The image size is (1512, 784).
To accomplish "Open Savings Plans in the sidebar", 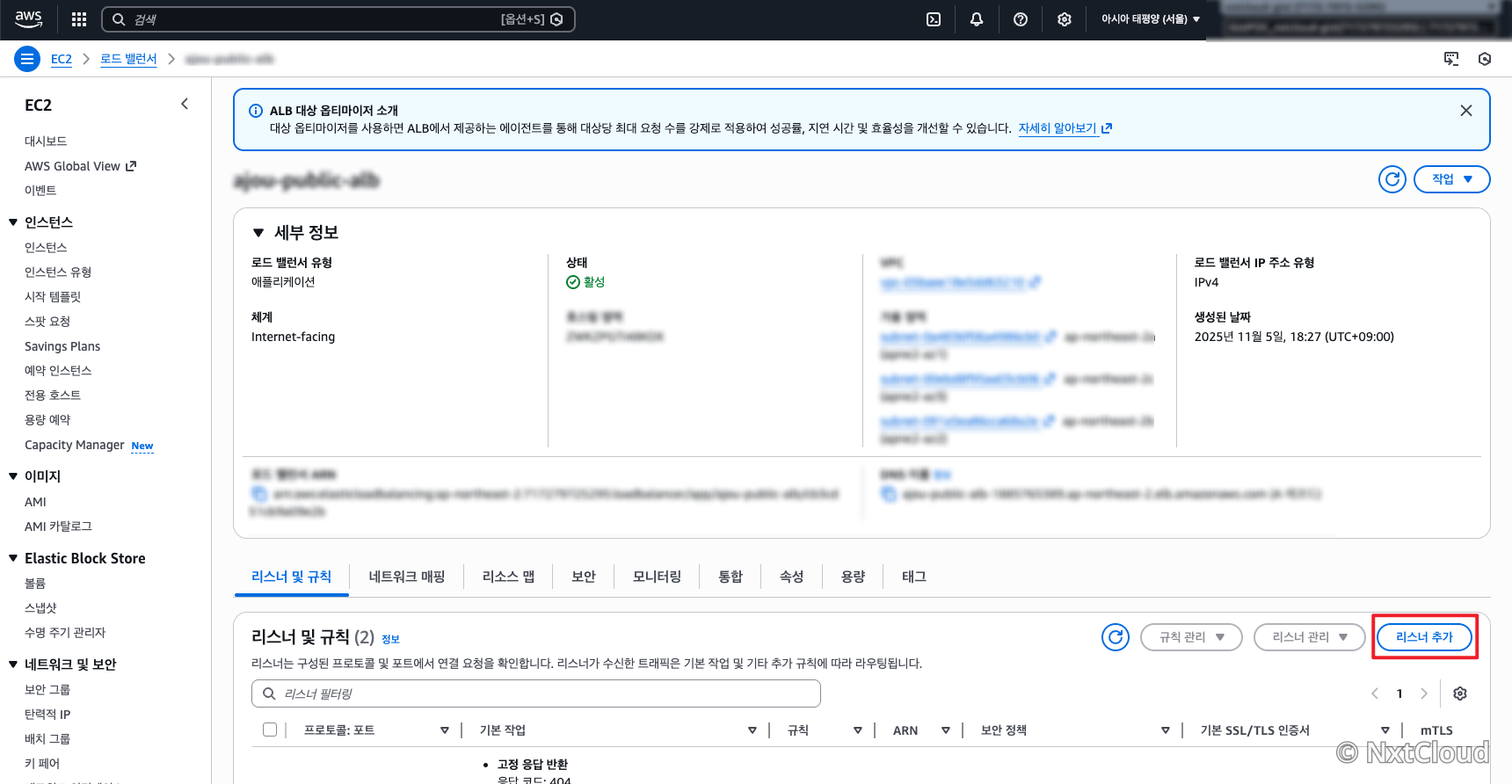I will [62, 346].
